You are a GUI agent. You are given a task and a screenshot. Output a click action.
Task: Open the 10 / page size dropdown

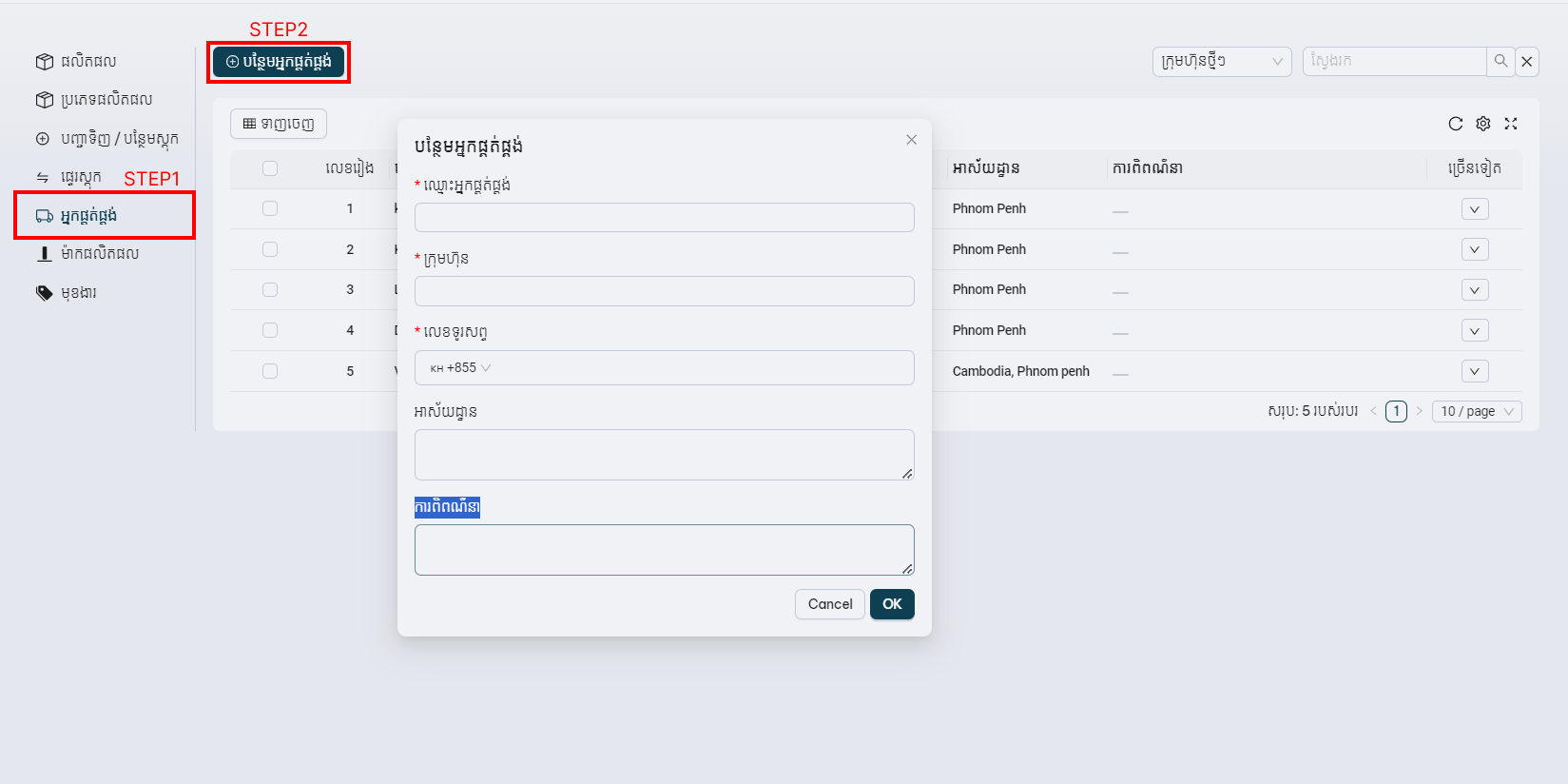click(x=1476, y=411)
